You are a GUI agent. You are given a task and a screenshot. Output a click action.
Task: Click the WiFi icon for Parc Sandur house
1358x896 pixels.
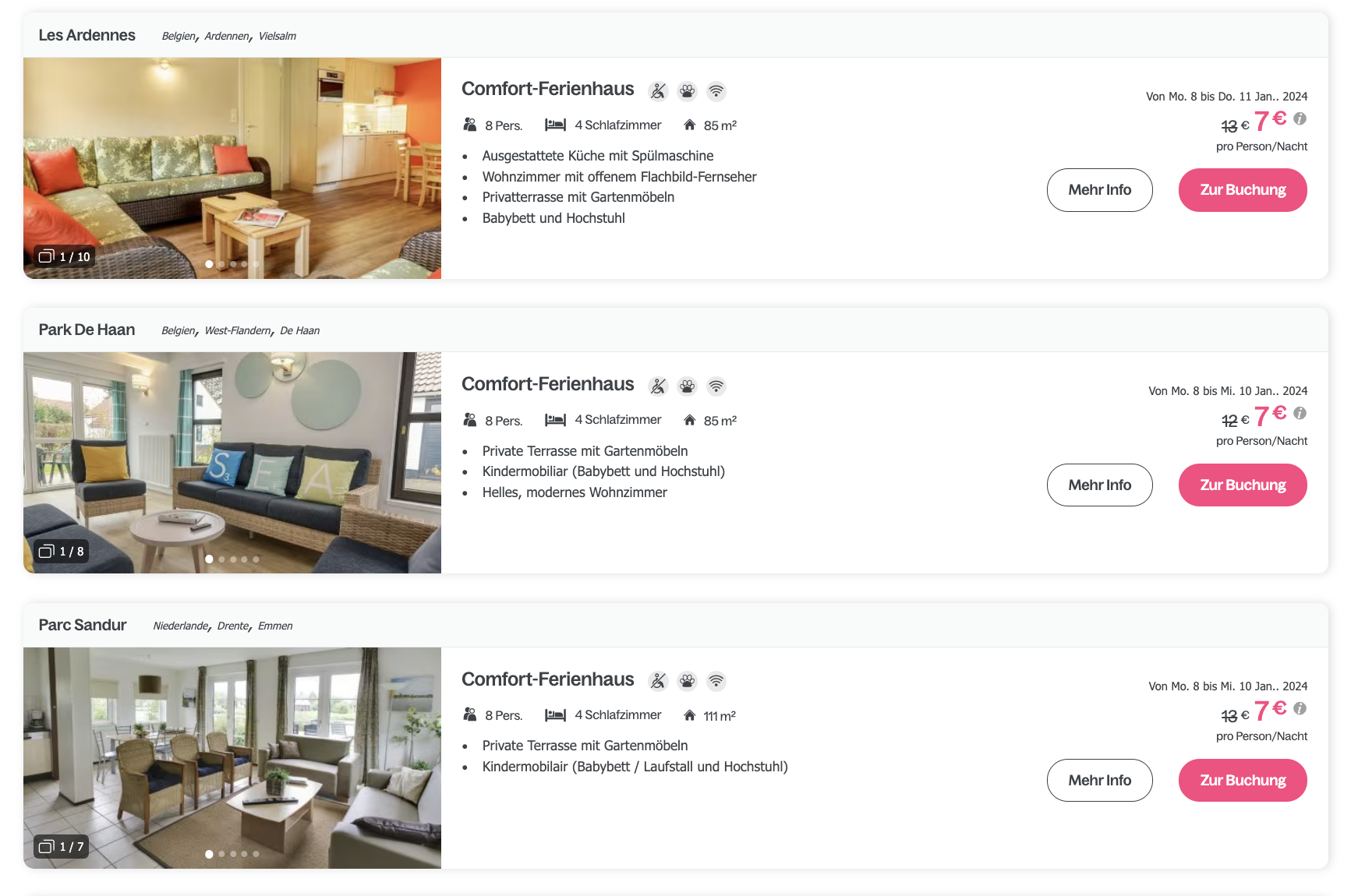pyautogui.click(x=716, y=681)
